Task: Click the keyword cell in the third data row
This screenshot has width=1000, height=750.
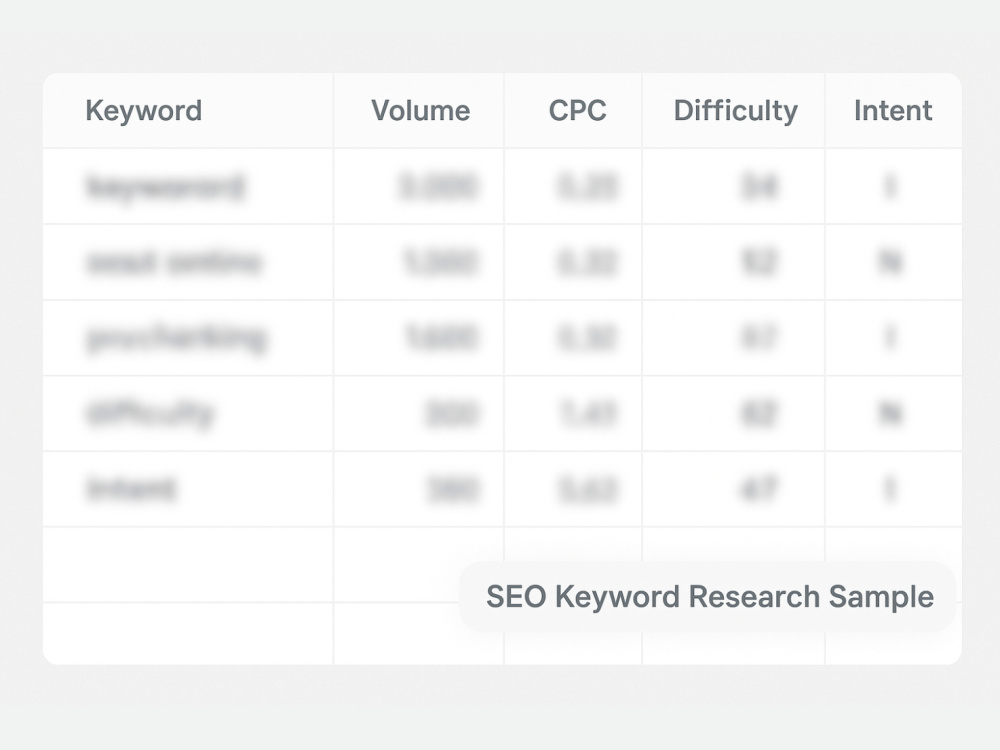Action: tap(188, 337)
